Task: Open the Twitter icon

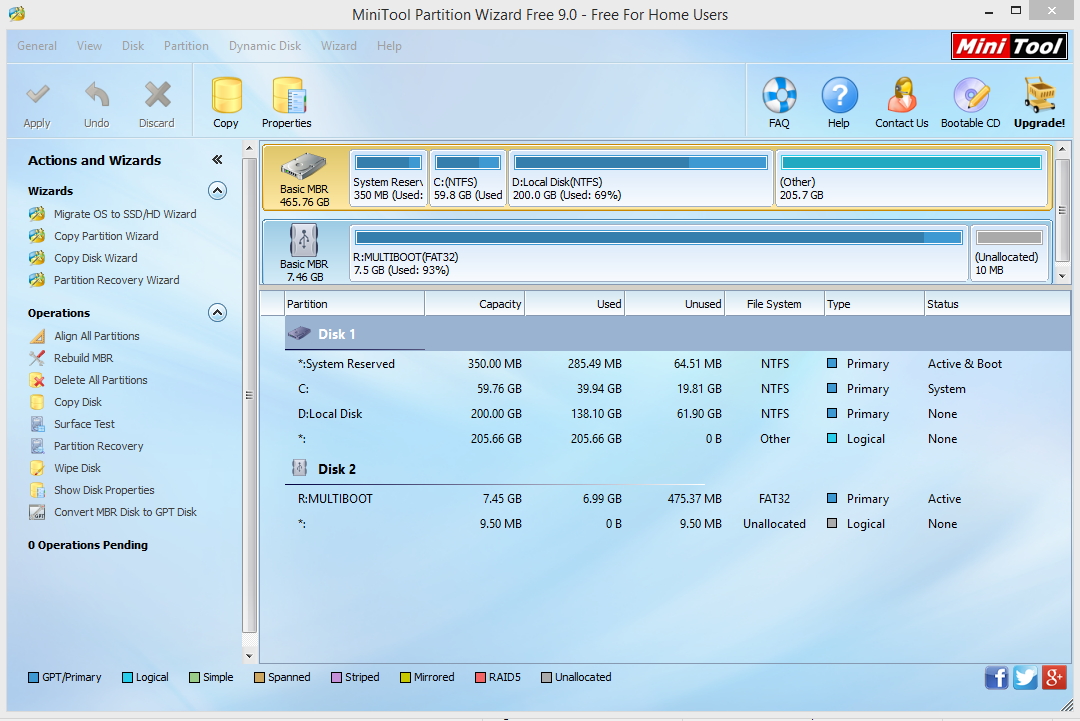Action: point(1025,678)
